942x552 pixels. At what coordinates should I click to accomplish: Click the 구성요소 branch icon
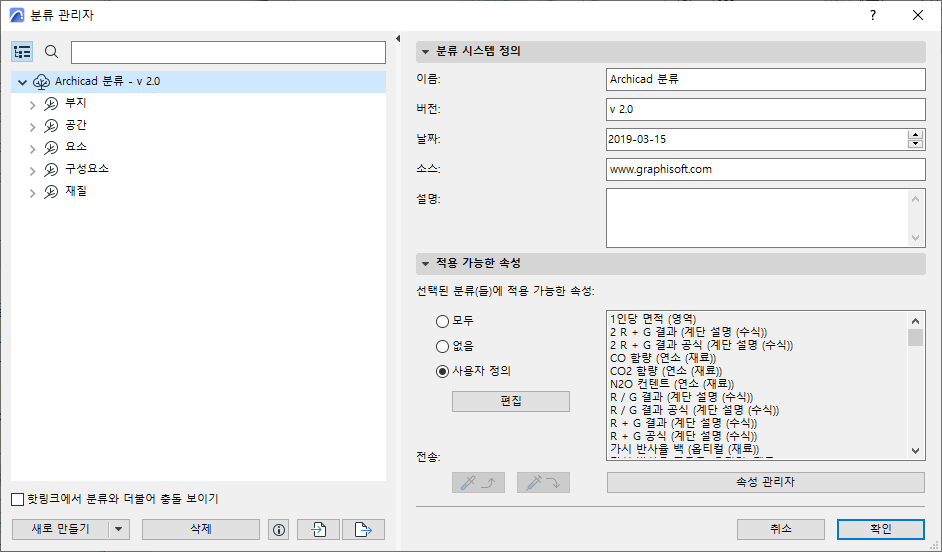click(x=51, y=170)
